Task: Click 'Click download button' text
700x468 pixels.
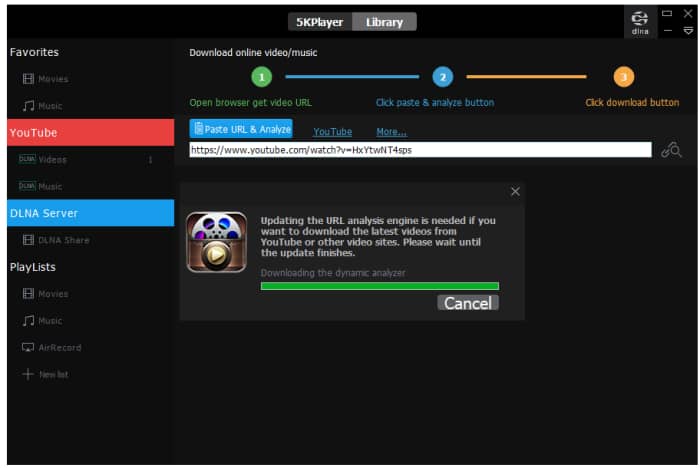Action: click(x=632, y=103)
